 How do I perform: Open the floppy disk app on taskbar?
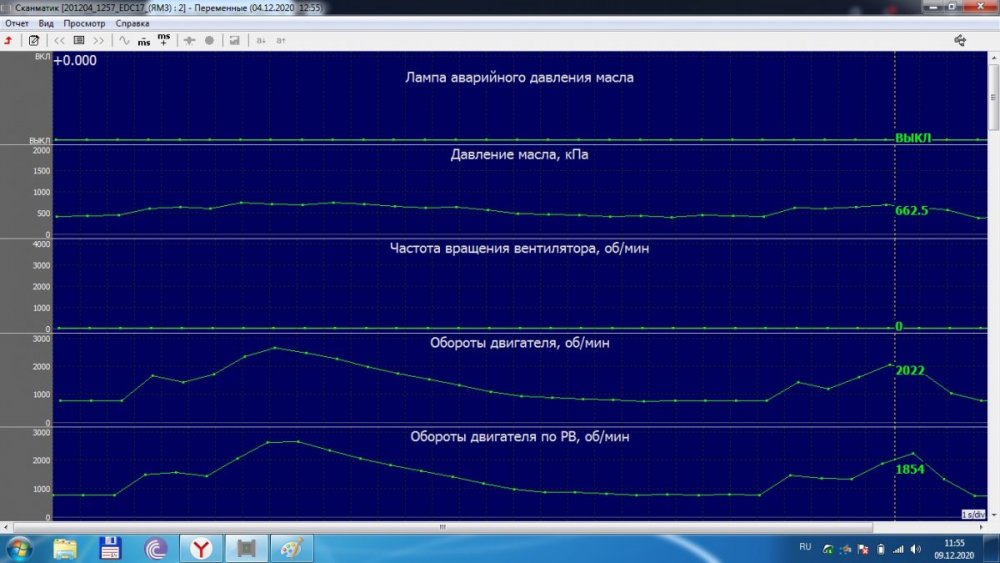click(110, 548)
